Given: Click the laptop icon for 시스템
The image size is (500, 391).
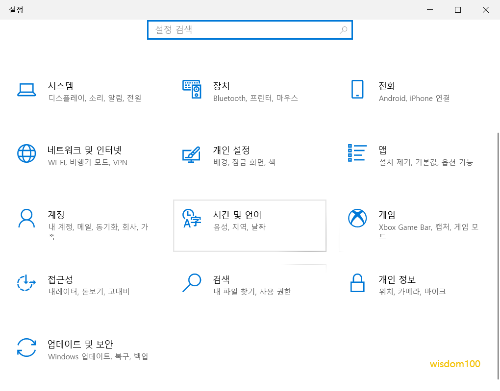Looking at the screenshot, I should point(27,90).
